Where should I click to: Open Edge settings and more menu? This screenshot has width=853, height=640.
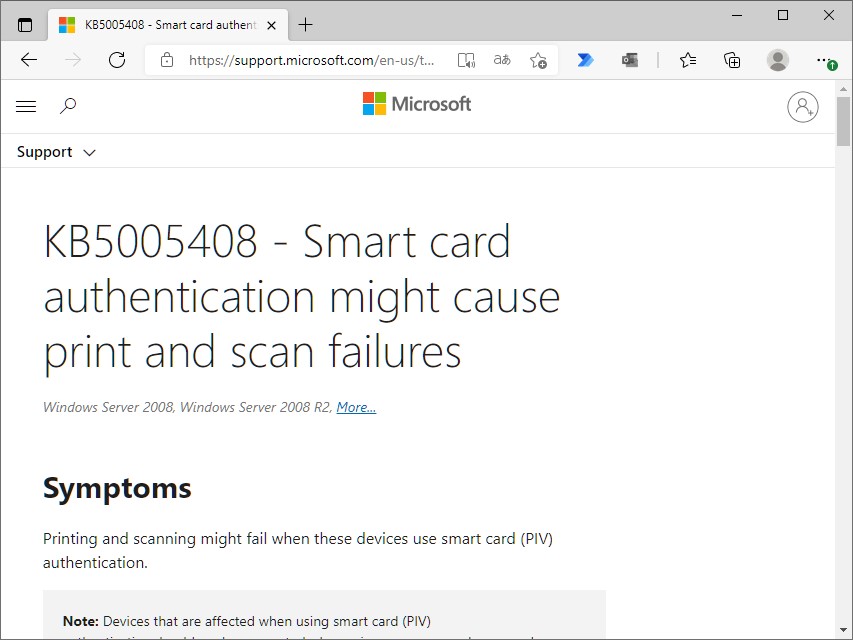click(825, 60)
